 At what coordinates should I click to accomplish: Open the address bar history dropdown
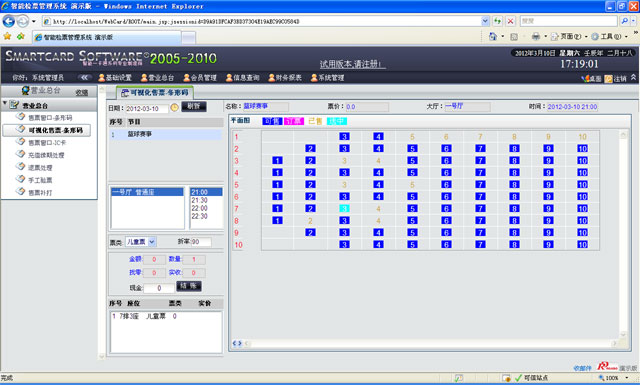[485, 21]
